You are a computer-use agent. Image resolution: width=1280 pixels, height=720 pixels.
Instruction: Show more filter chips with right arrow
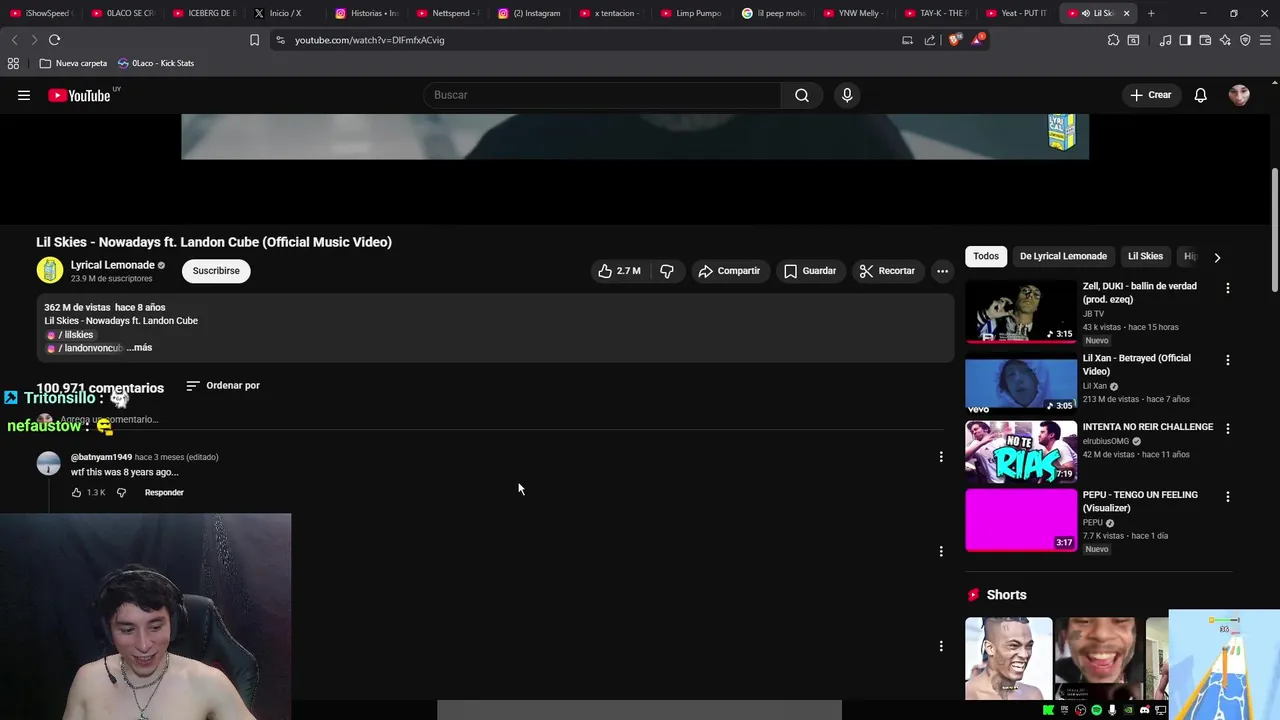[1217, 257]
